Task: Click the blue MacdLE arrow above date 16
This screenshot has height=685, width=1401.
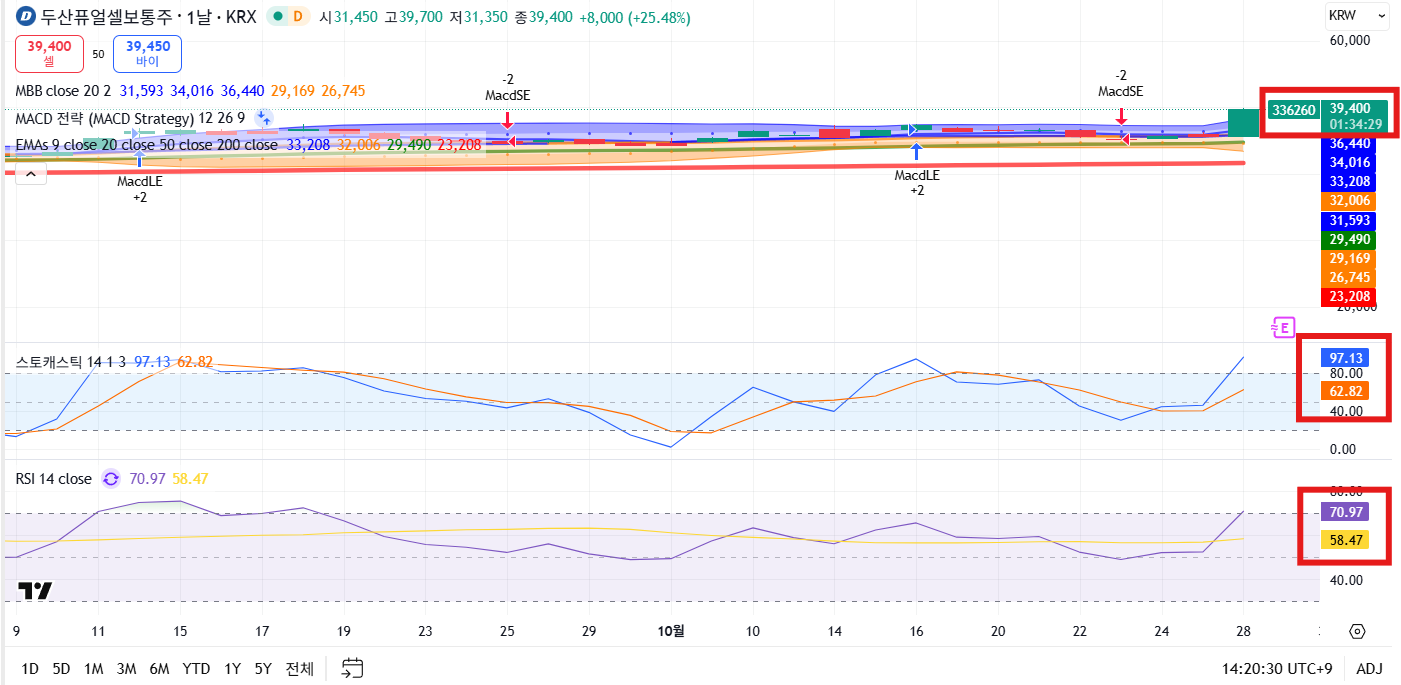Action: pos(915,152)
